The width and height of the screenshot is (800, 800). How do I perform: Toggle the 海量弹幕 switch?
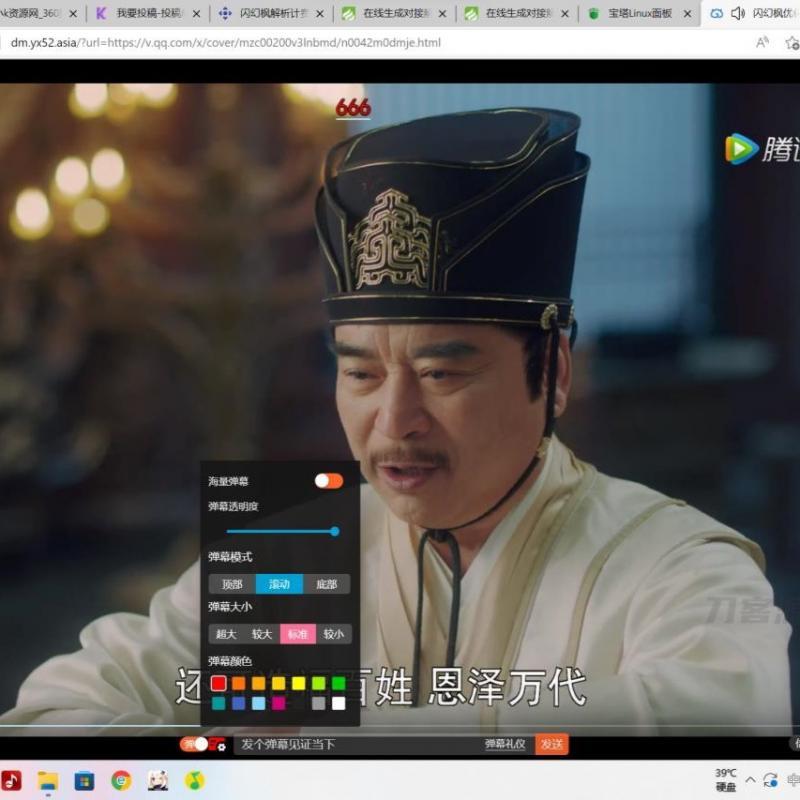tap(328, 481)
